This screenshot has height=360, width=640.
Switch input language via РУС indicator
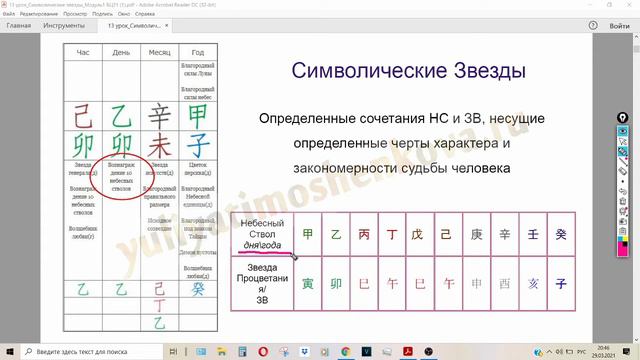582,351
